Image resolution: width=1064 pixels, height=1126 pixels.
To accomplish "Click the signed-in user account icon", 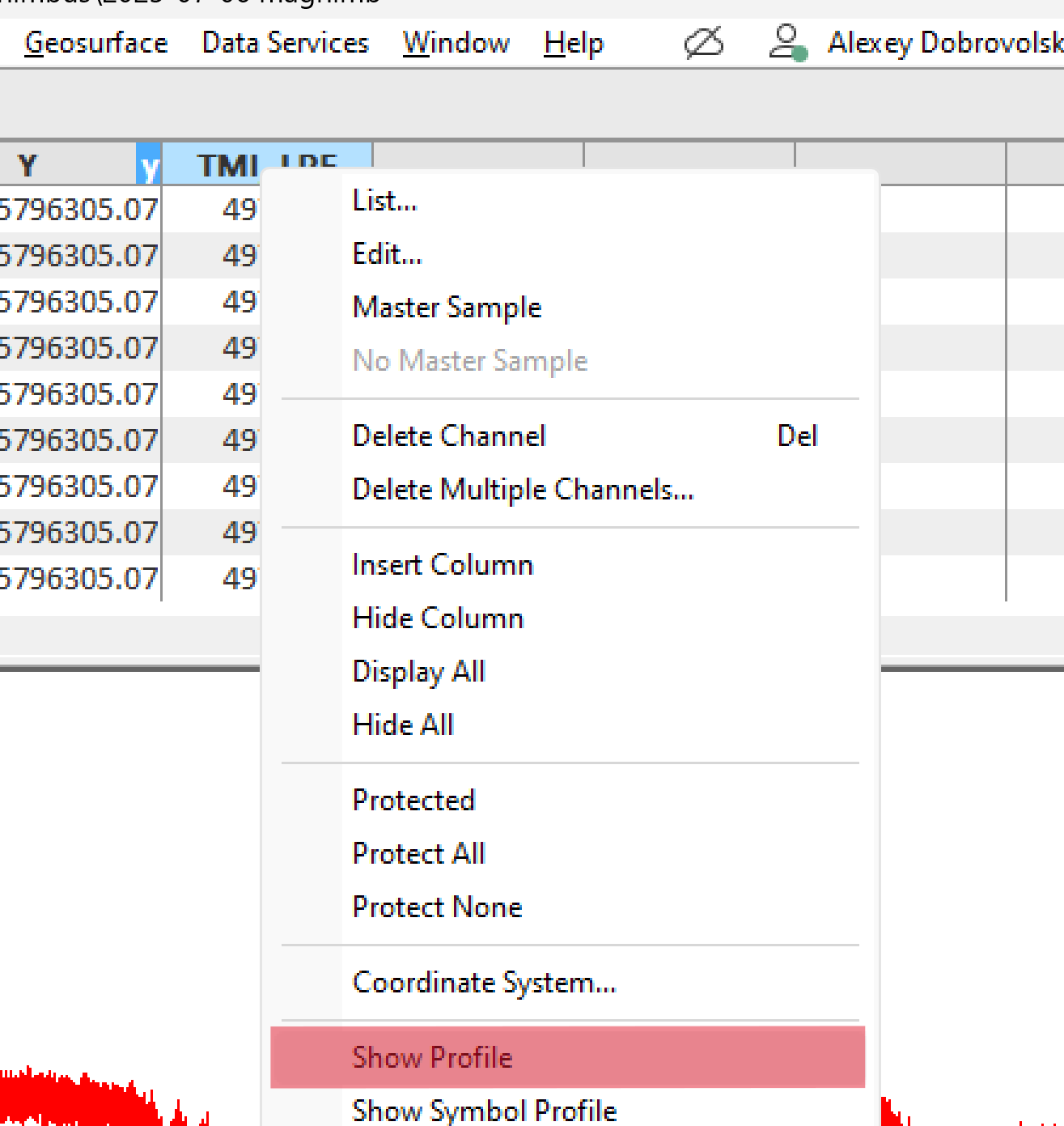I will [786, 44].
